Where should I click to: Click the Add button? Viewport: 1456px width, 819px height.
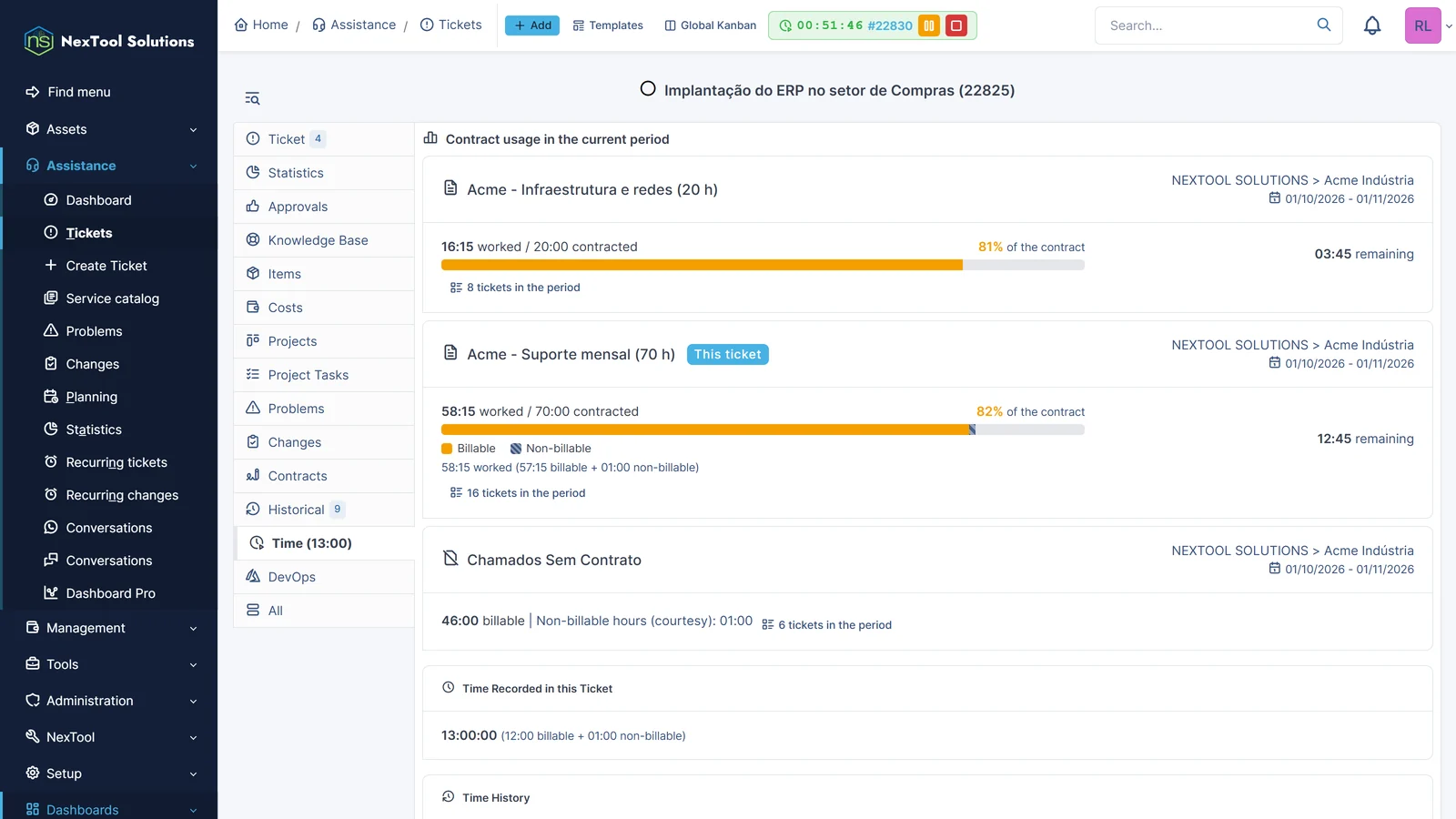pos(532,25)
